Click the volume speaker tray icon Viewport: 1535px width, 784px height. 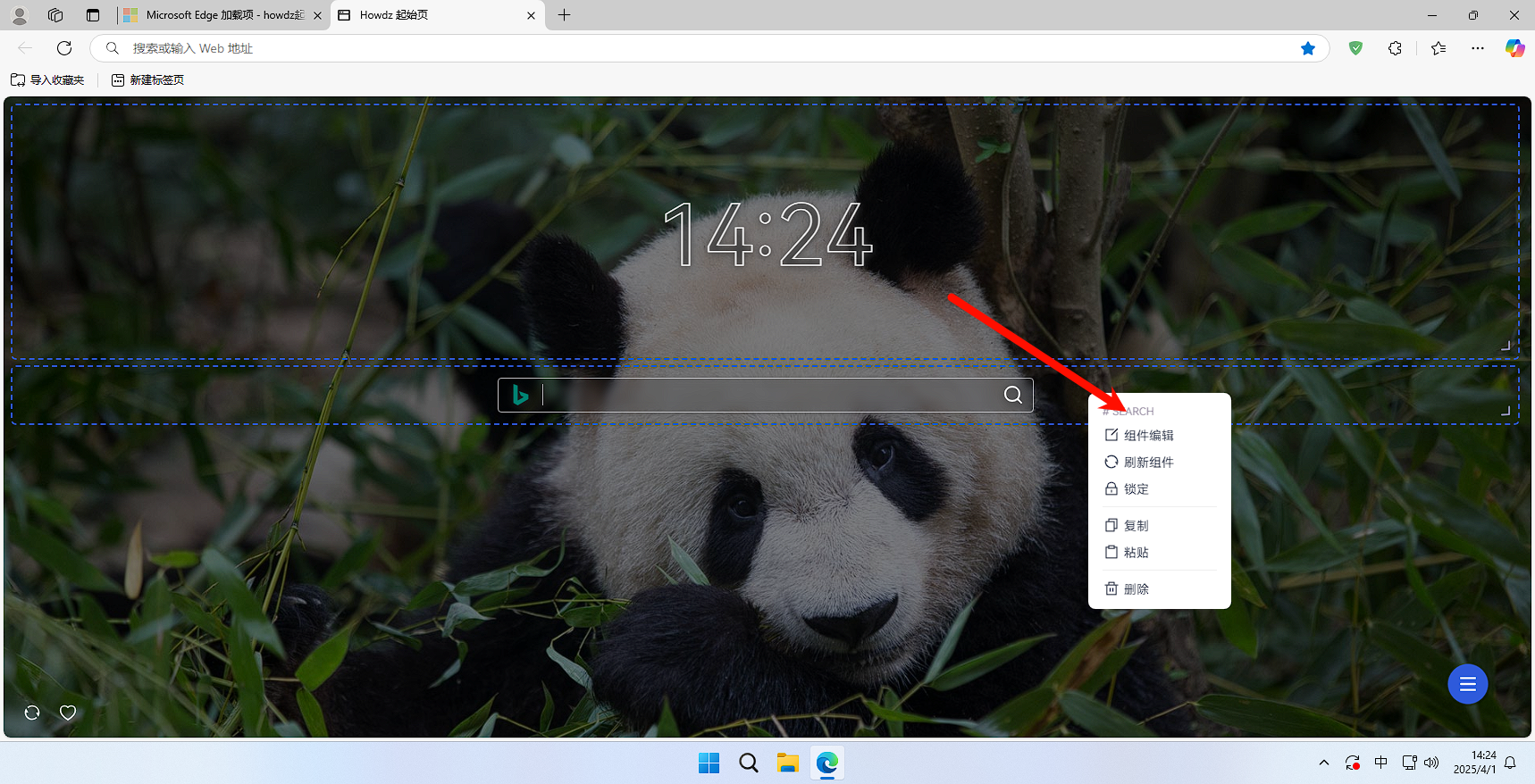pyautogui.click(x=1431, y=763)
